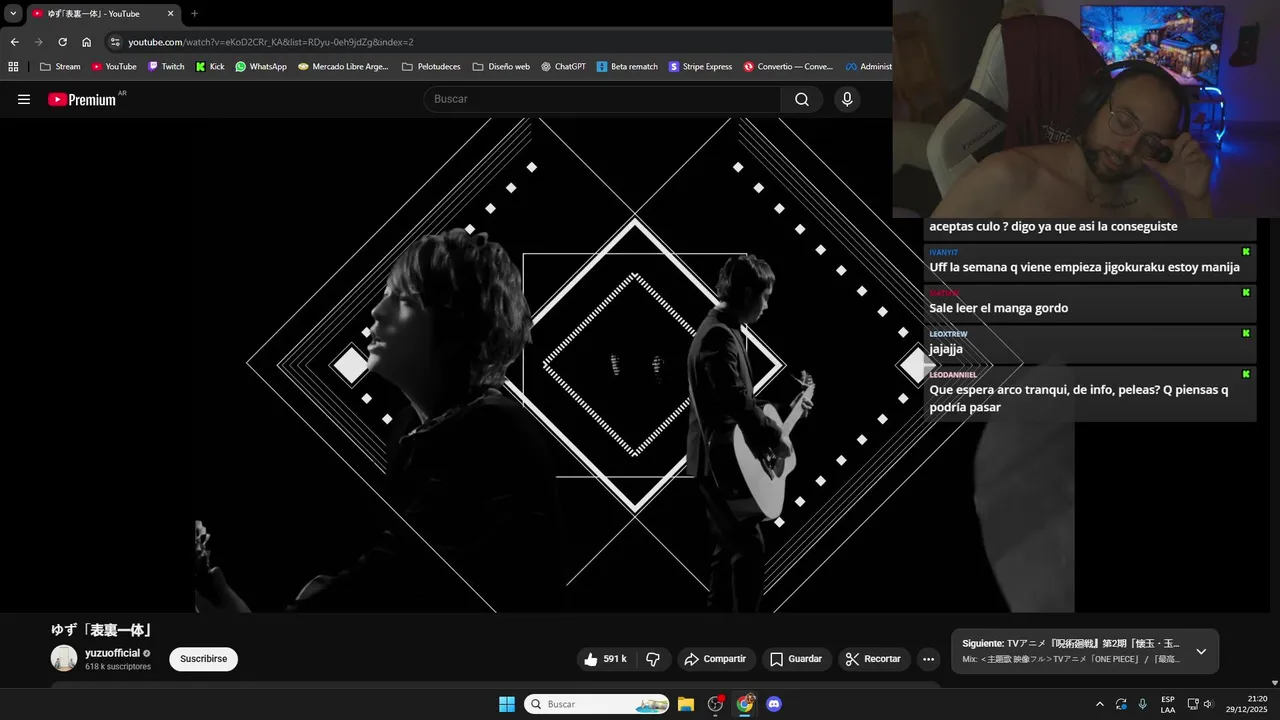Open a new browser tab

194,14
